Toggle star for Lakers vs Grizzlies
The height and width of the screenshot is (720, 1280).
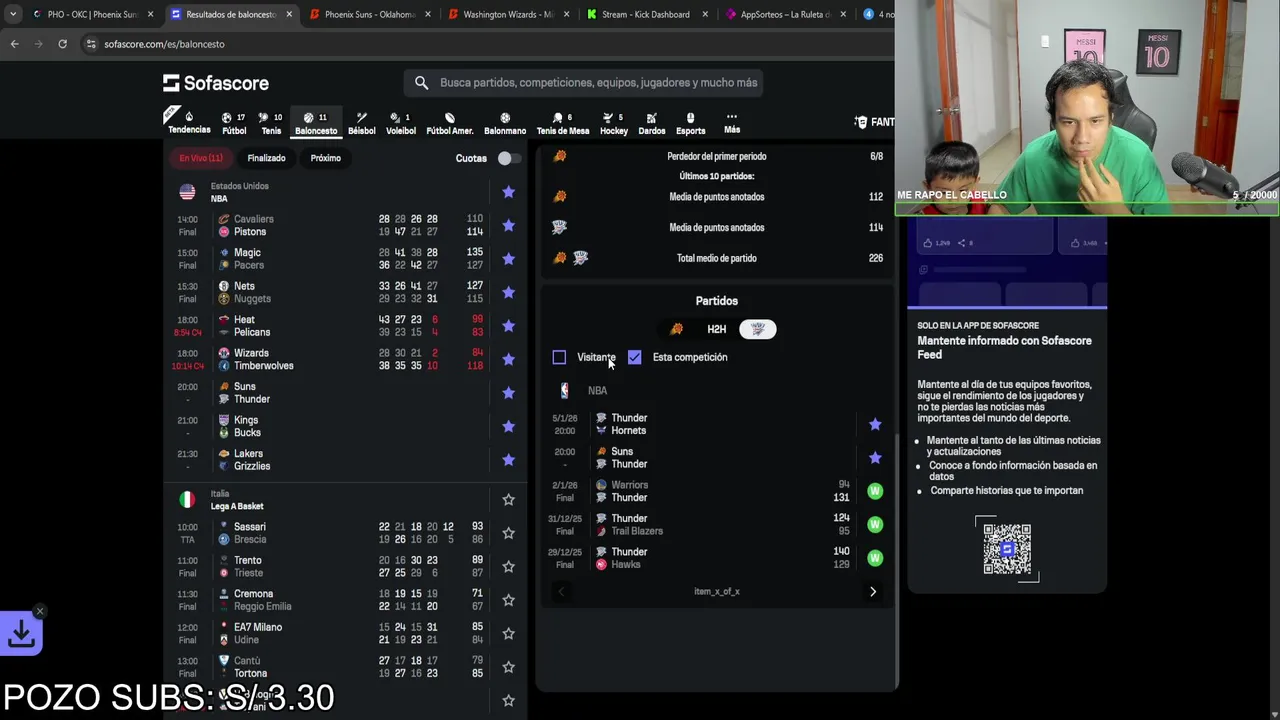[x=508, y=460]
